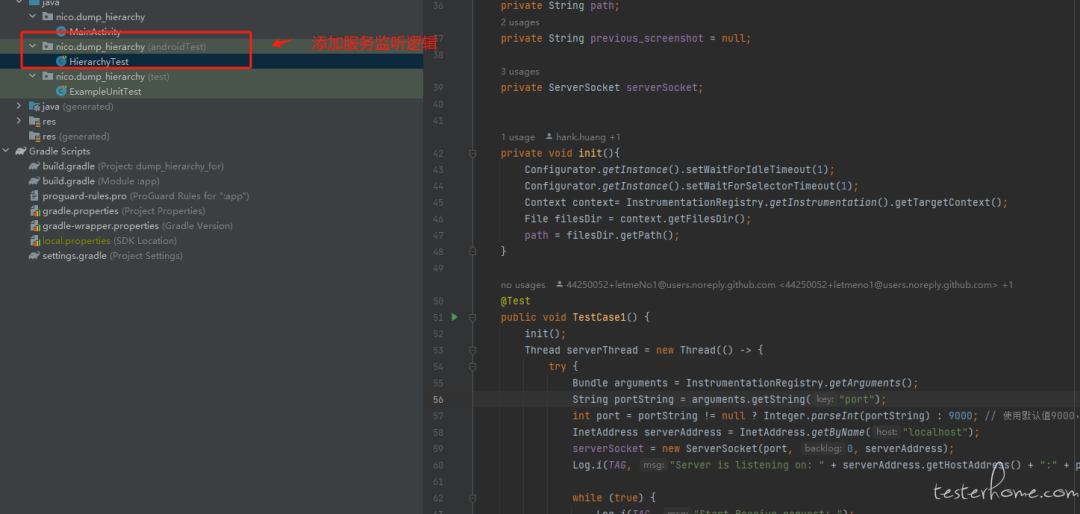Viewport: 1080px width, 514px height.
Task: Toggle fold marker on TestCase1 method line
Action: pos(472,318)
